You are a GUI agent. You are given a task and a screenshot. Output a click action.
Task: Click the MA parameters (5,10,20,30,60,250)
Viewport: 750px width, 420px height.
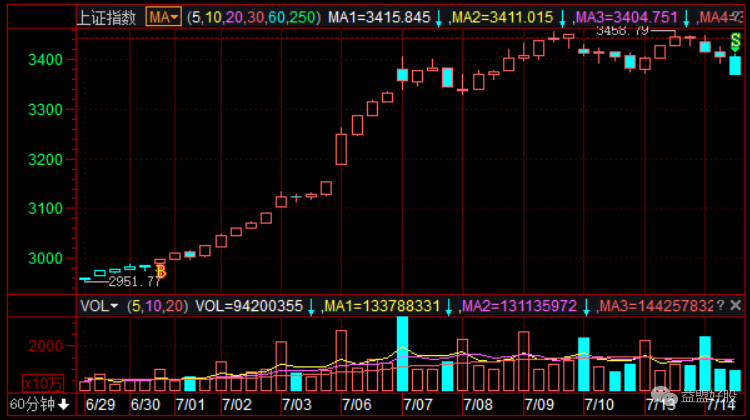254,17
